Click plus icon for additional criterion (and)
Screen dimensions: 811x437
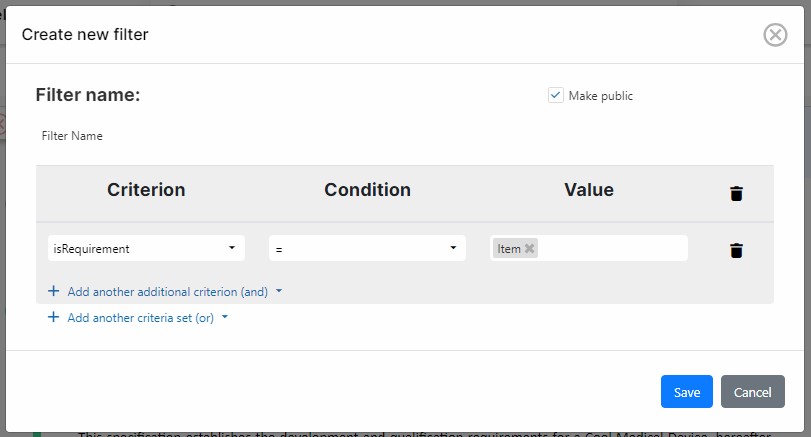(54, 292)
